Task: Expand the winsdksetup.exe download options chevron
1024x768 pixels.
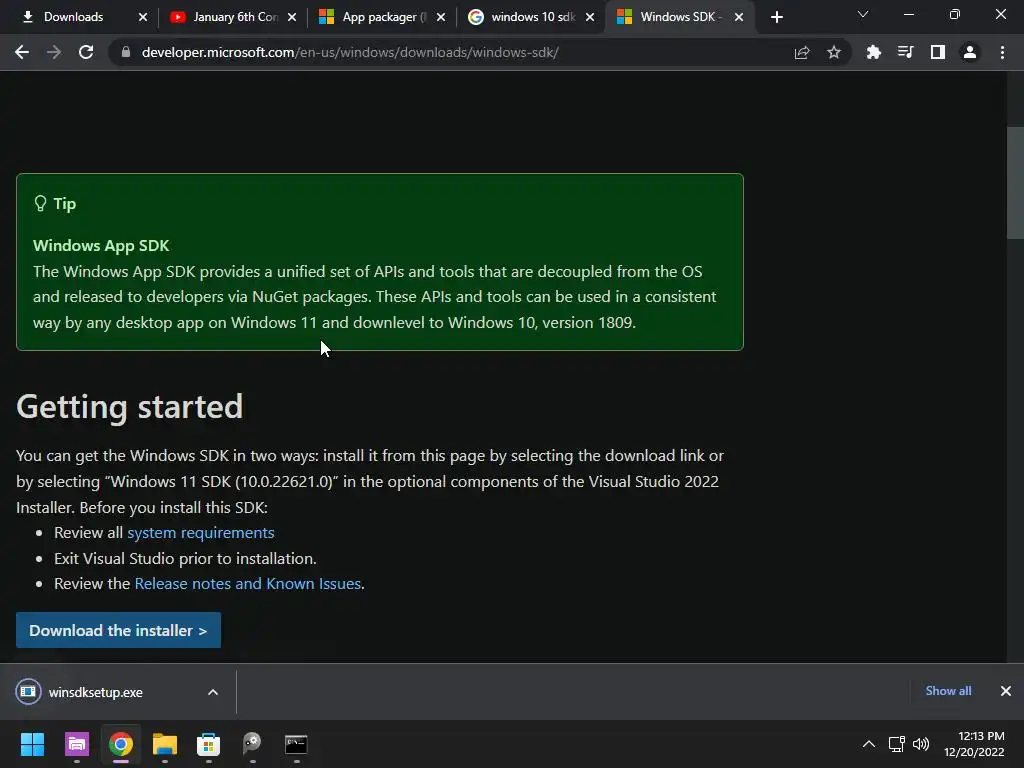Action: pyautogui.click(x=213, y=692)
